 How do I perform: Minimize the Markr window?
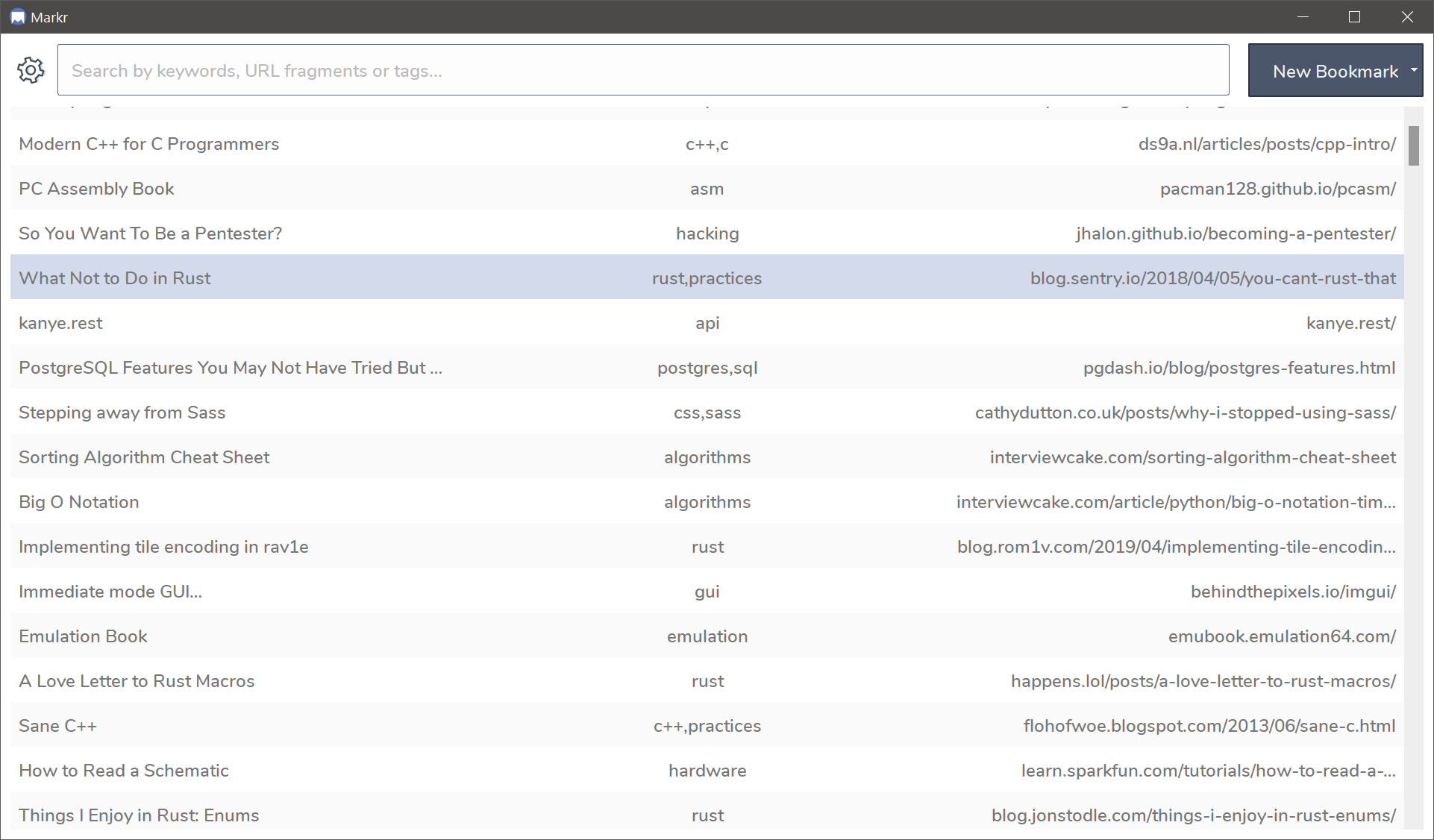[x=1303, y=16]
